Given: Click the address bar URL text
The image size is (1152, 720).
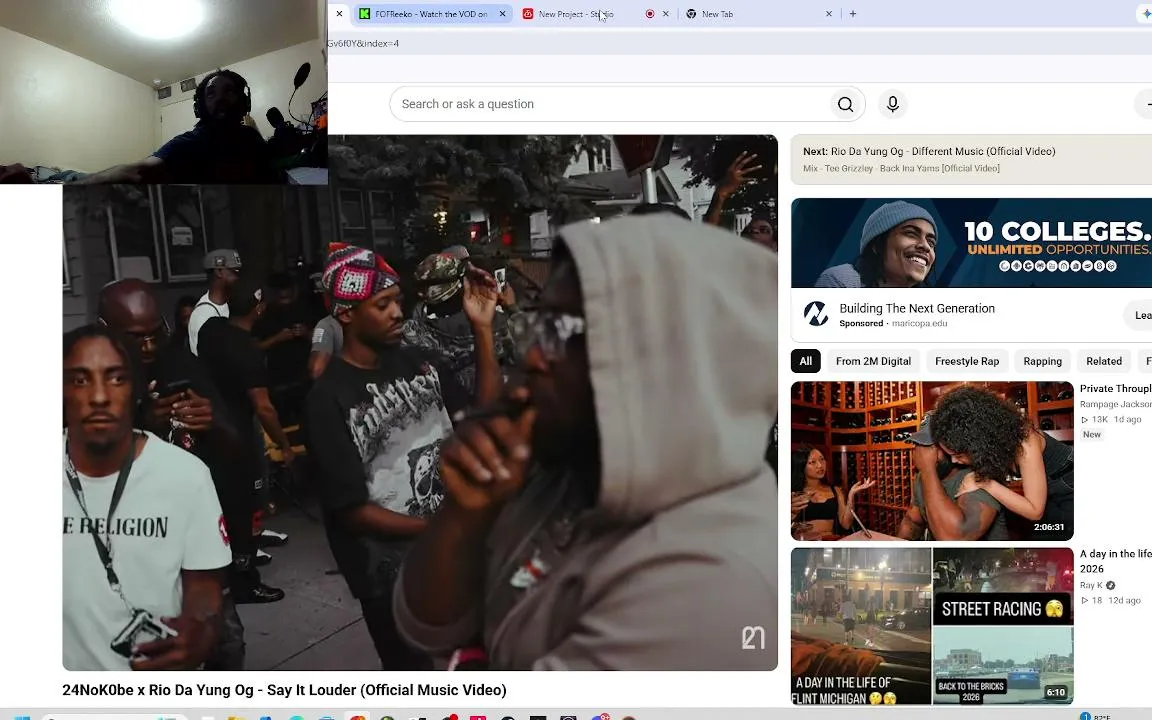Looking at the screenshot, I should [x=363, y=43].
